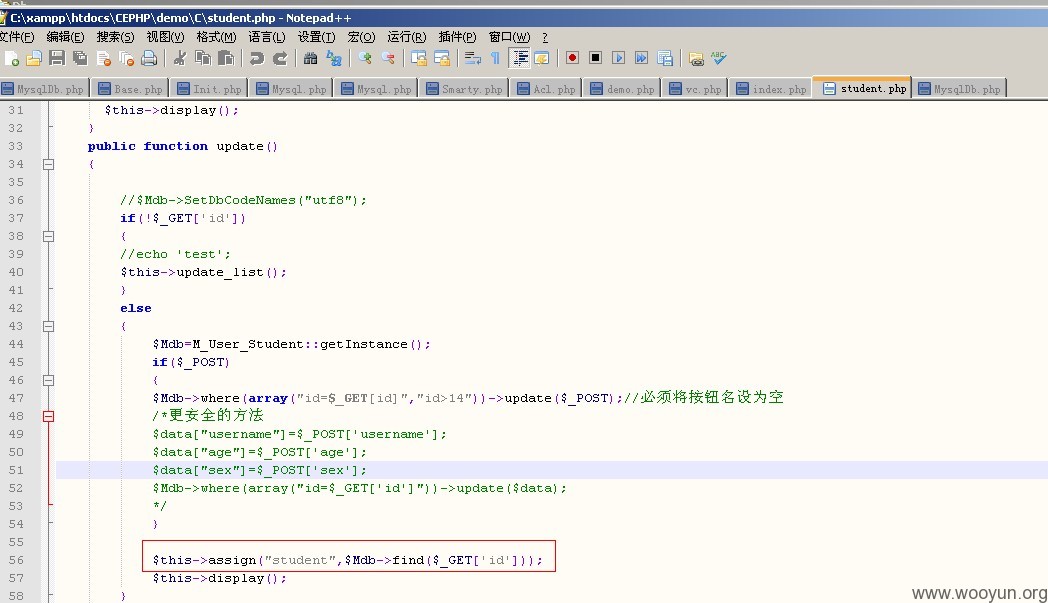Open the 视图(V) menu
Image resolution: width=1048 pixels, height=603 pixels.
point(165,37)
